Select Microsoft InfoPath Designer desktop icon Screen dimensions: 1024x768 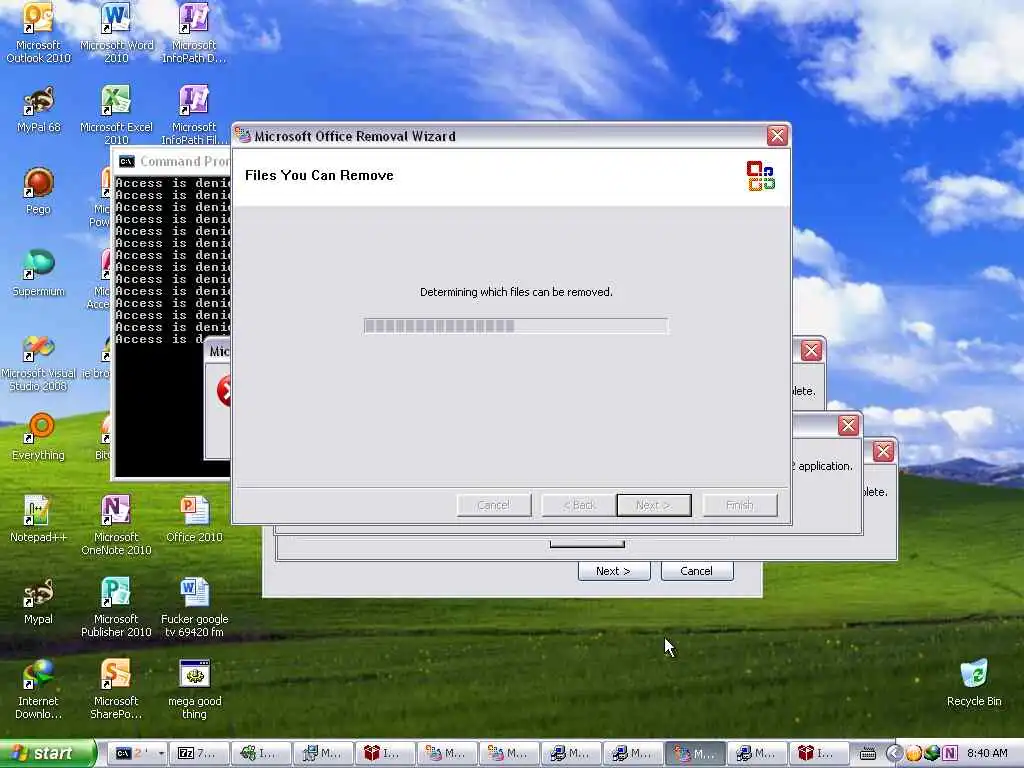coord(194,33)
